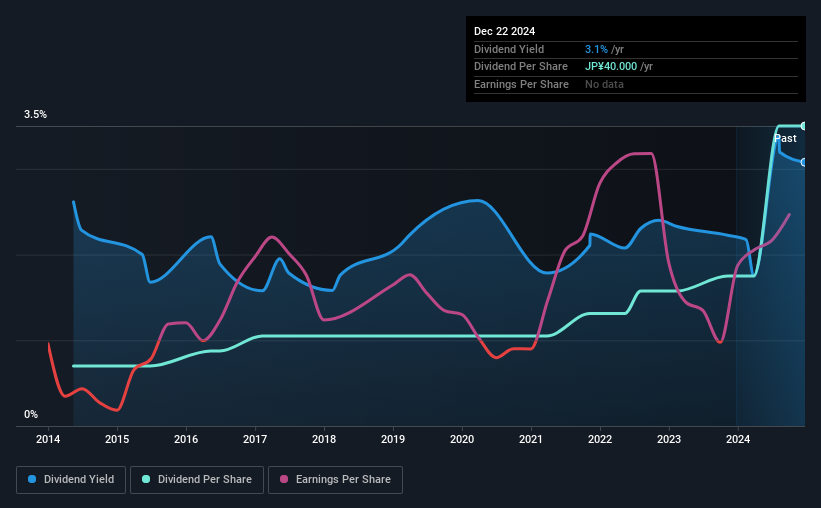Viewport: 821px width, 508px height.
Task: Click the blue endpoint marker on Dividend Yield line
Action: [804, 163]
